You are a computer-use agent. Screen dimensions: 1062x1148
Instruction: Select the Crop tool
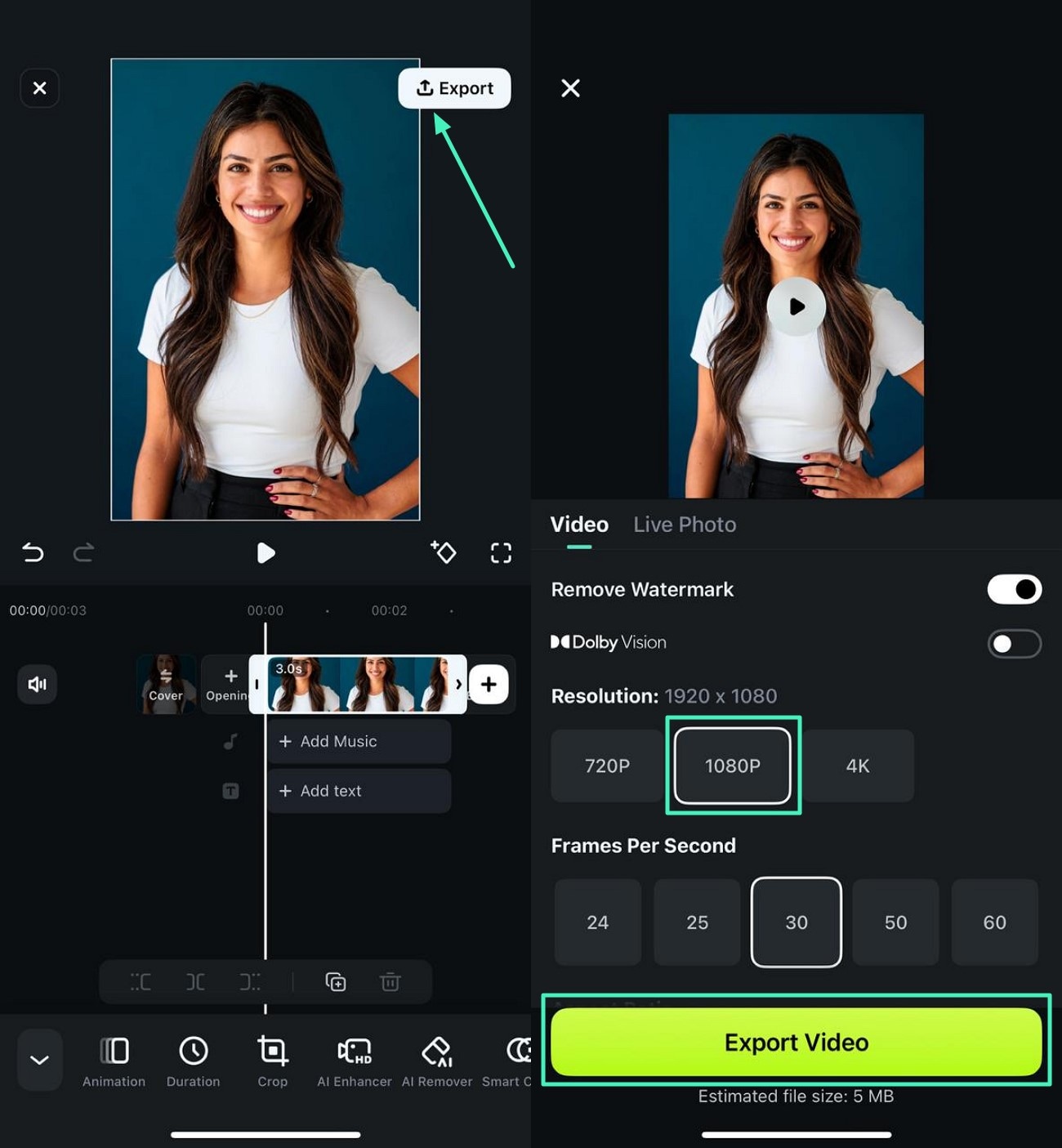(272, 1058)
